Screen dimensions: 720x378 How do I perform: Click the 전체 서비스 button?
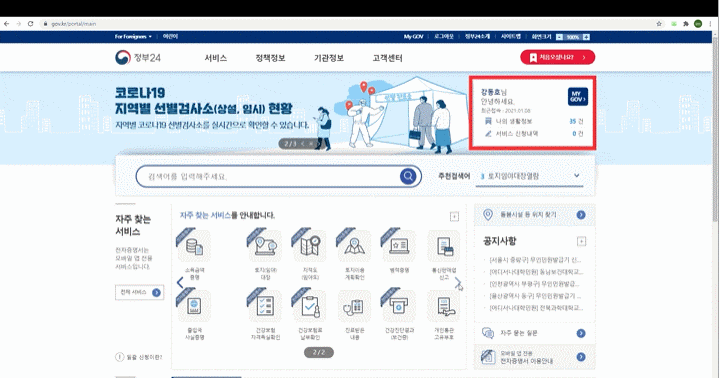[140, 293]
